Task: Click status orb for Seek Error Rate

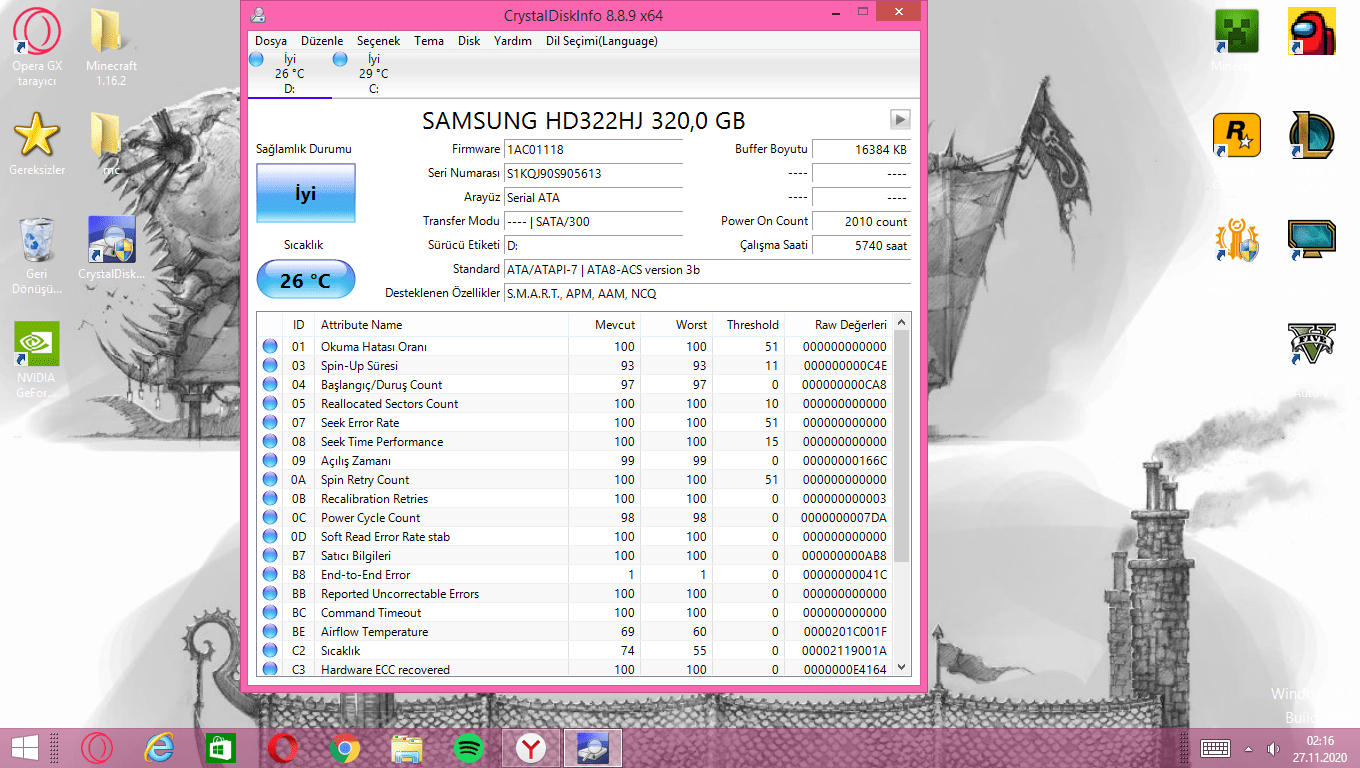Action: pos(270,423)
